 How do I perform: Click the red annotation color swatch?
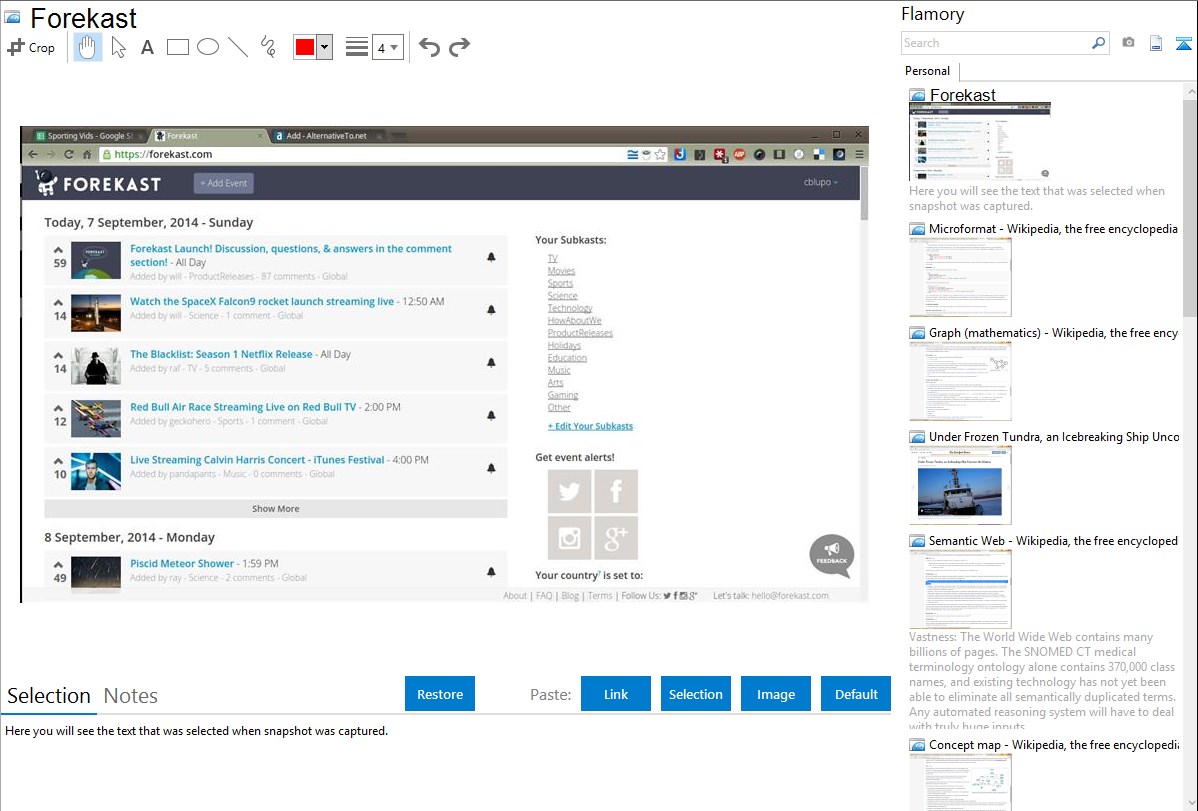[x=305, y=47]
